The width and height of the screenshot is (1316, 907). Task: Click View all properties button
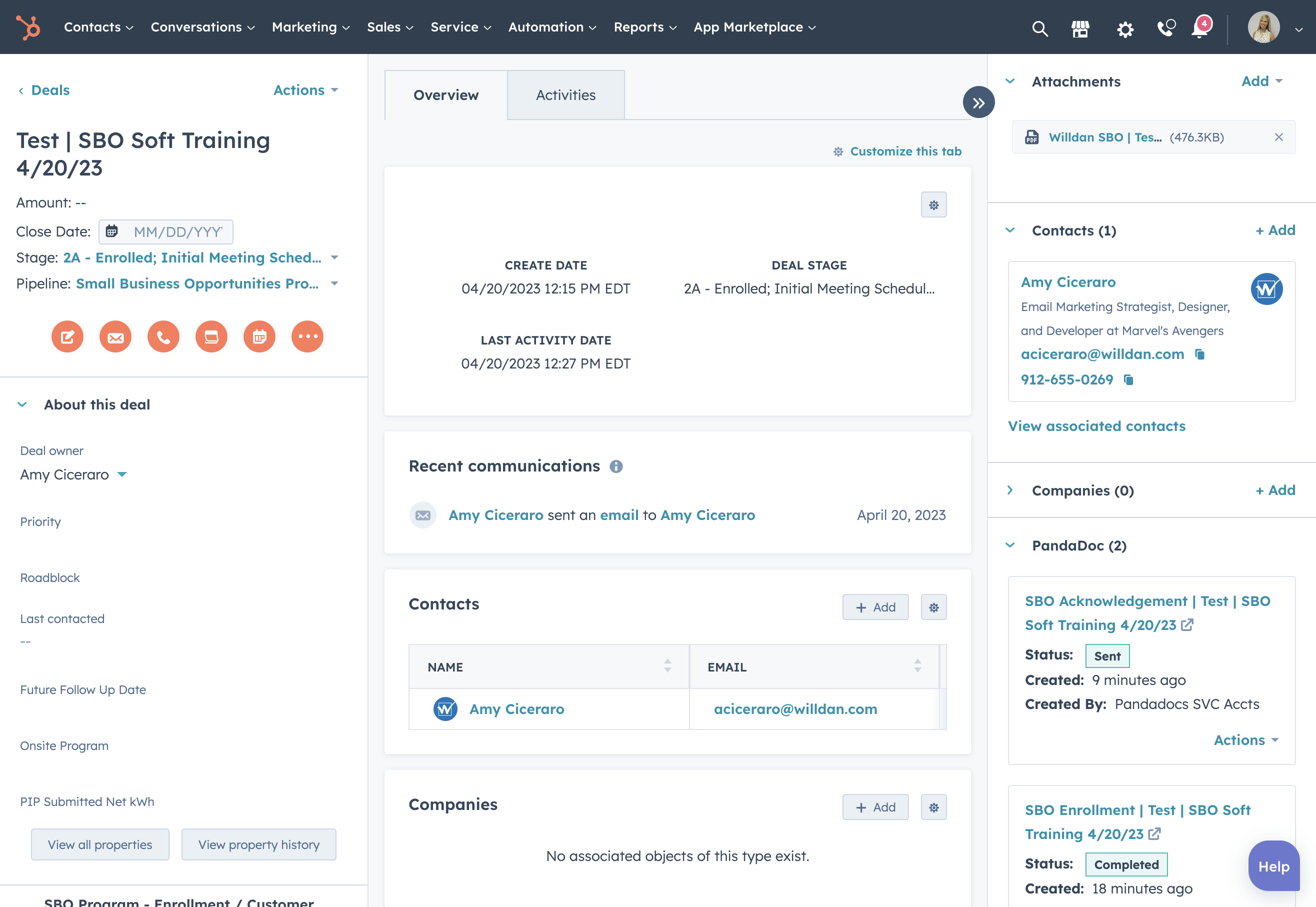100,844
